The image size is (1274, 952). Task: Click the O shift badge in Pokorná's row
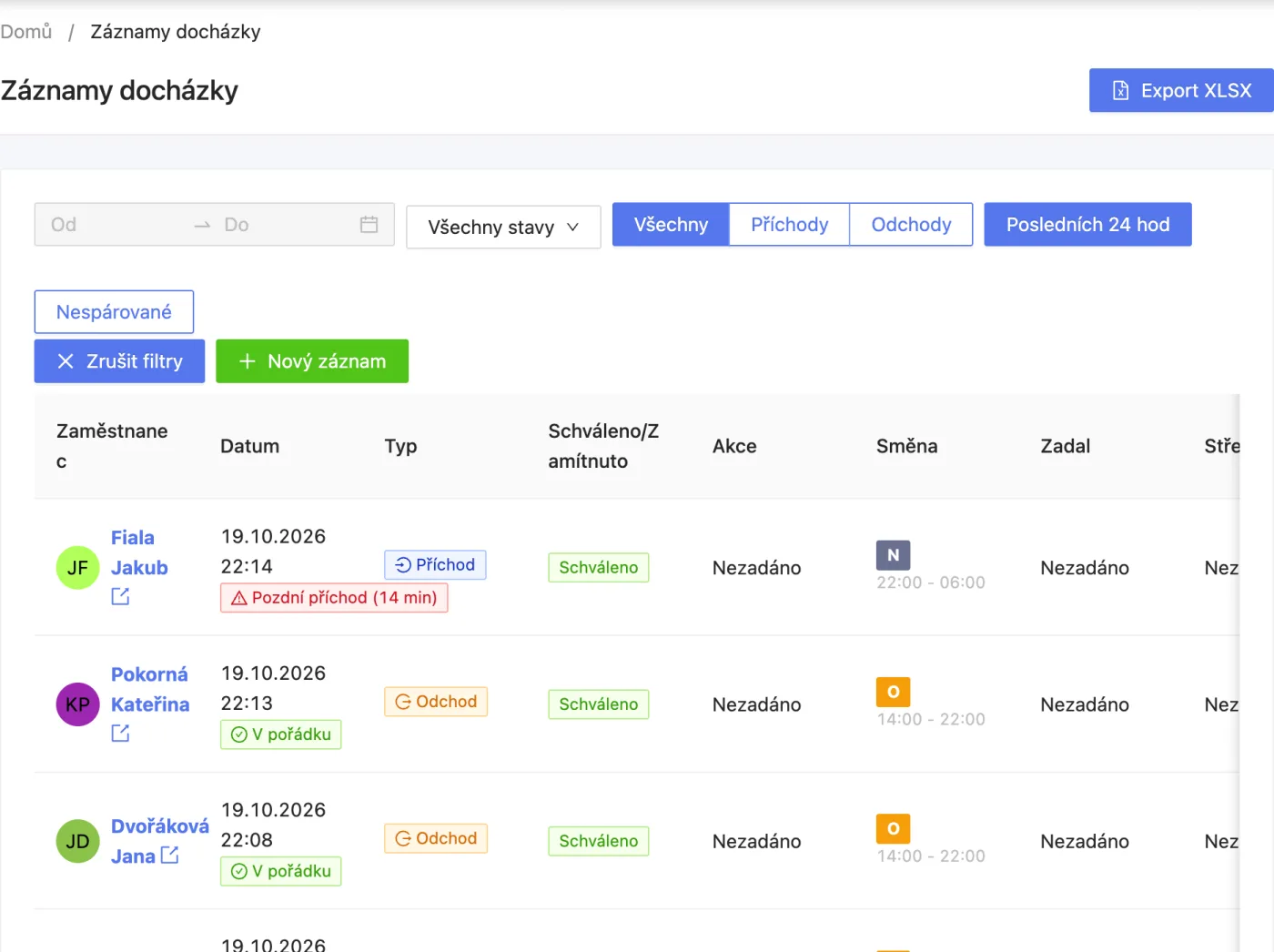(893, 692)
